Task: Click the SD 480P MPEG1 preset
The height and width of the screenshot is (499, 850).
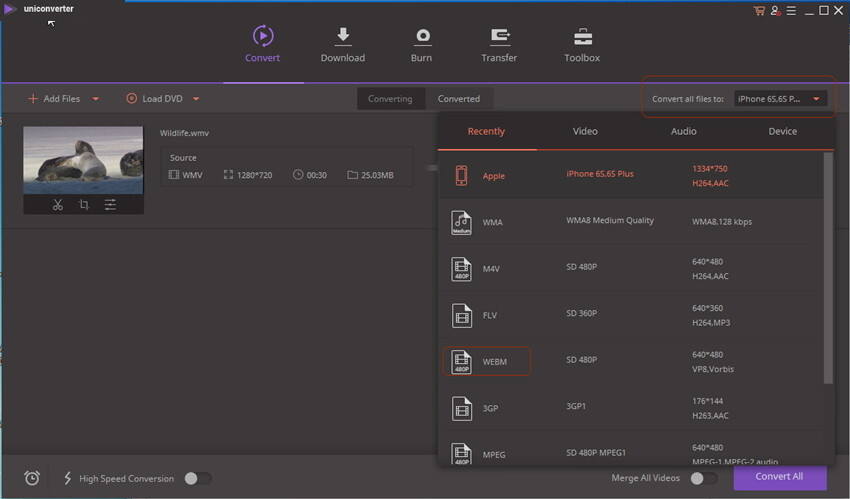Action: click(x=596, y=452)
